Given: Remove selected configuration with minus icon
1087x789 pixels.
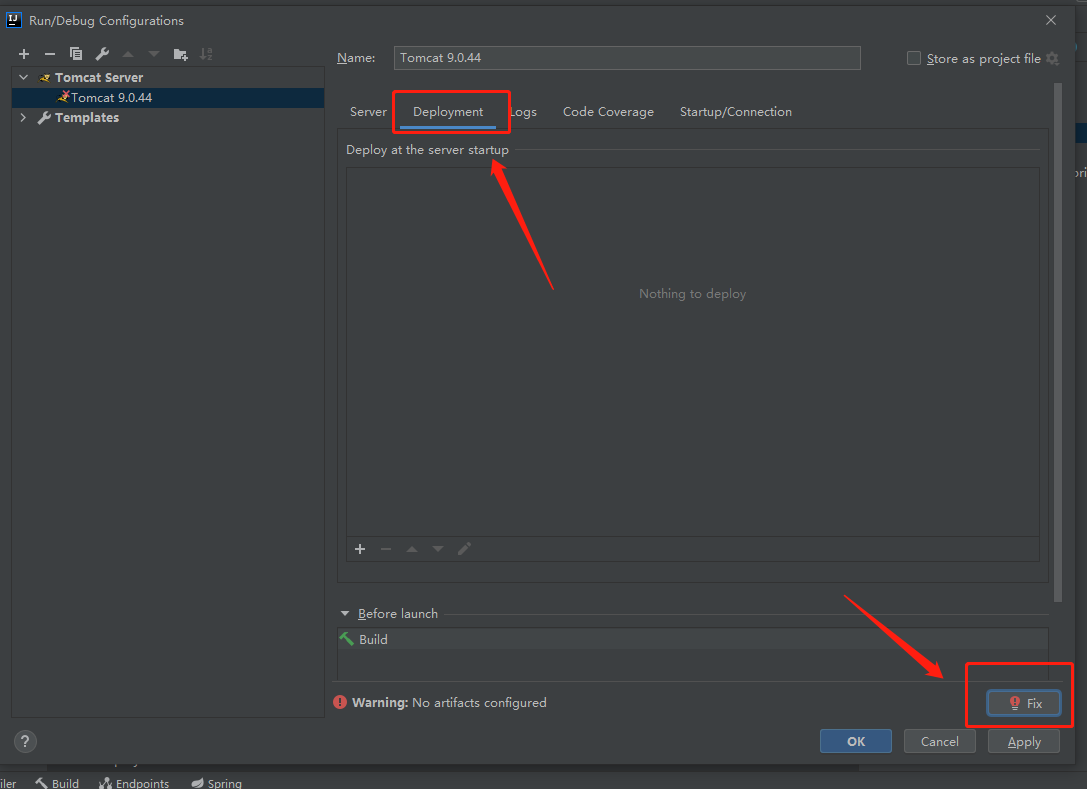Looking at the screenshot, I should (x=50, y=54).
